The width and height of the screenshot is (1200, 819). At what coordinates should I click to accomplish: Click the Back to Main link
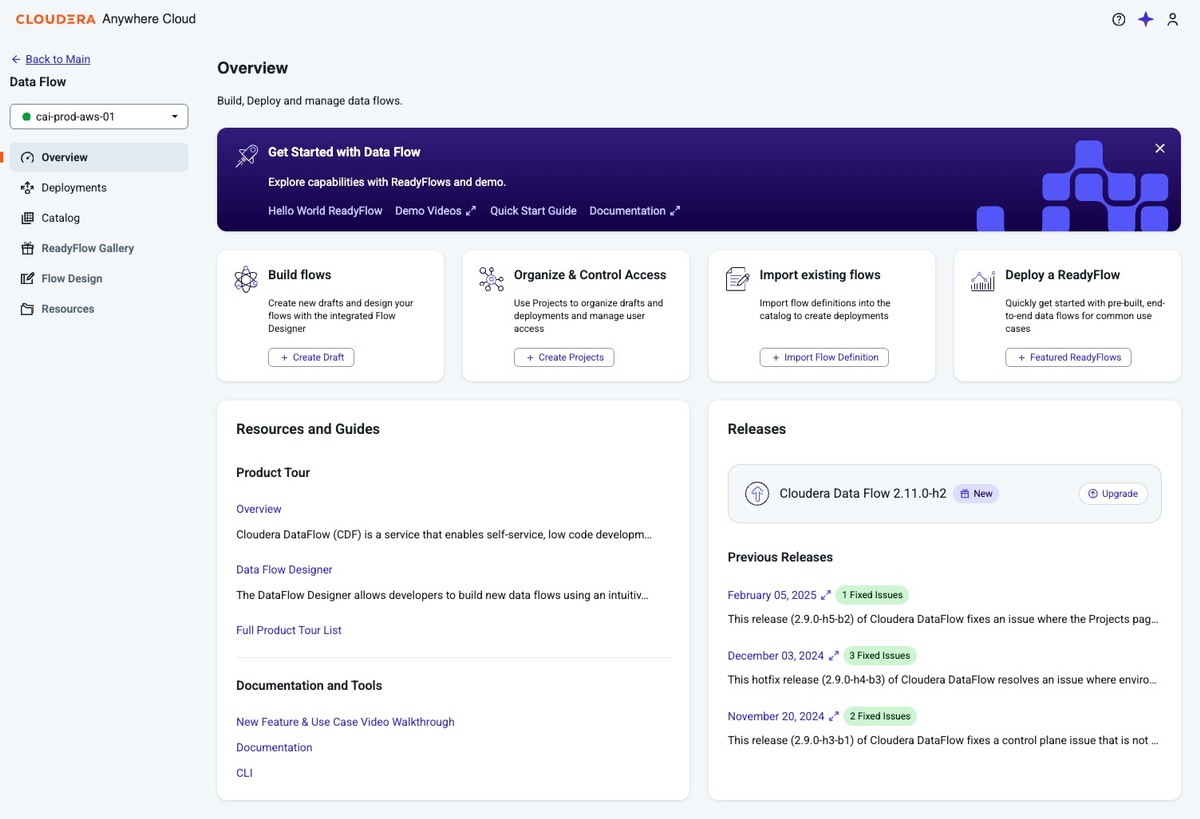point(58,59)
